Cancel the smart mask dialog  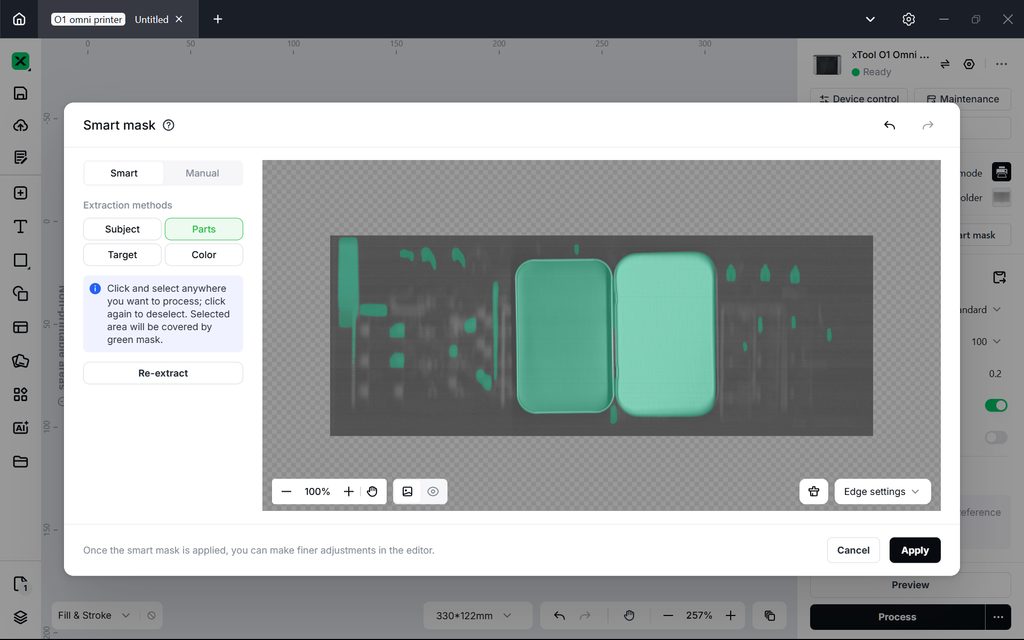[x=854, y=551]
